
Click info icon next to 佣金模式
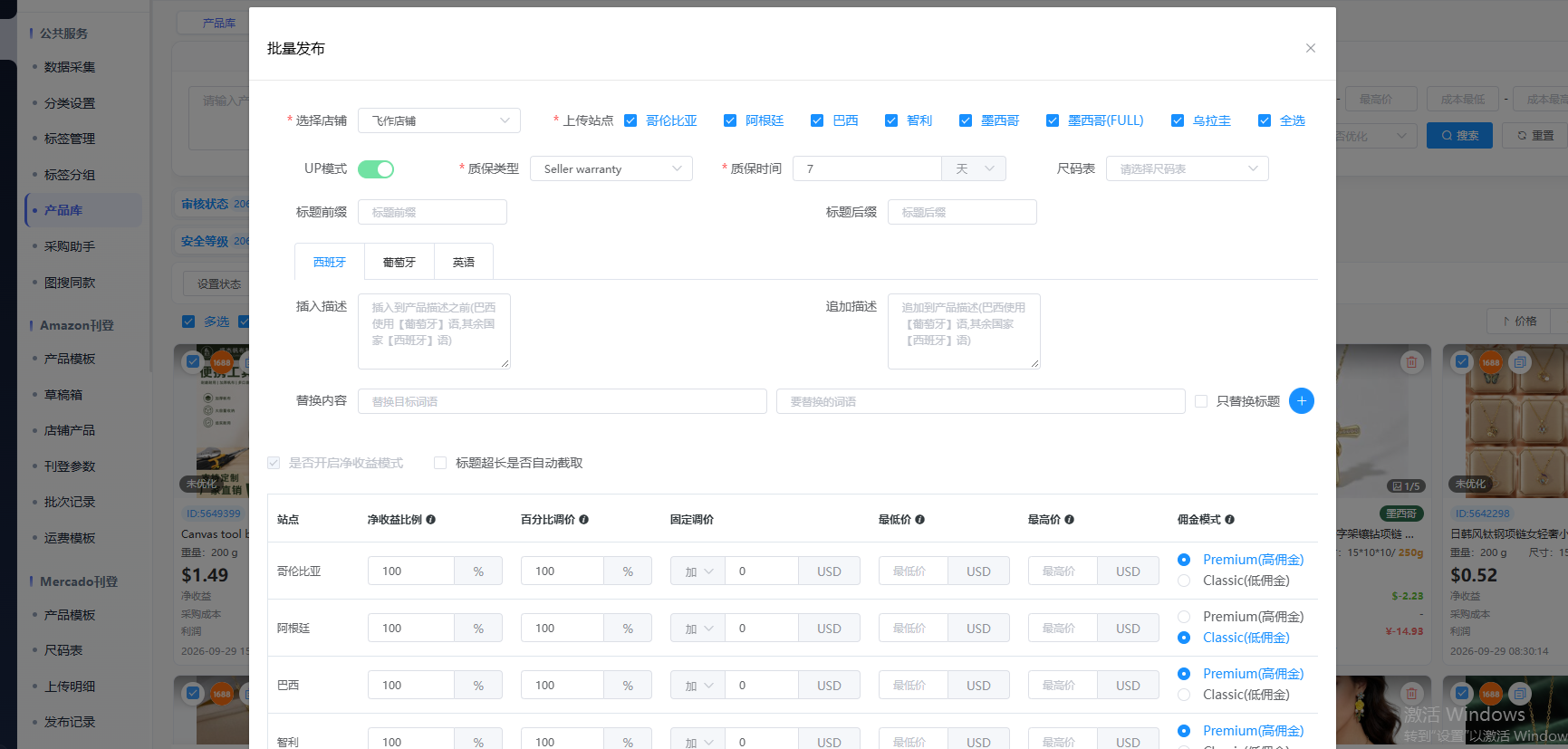[1230, 520]
